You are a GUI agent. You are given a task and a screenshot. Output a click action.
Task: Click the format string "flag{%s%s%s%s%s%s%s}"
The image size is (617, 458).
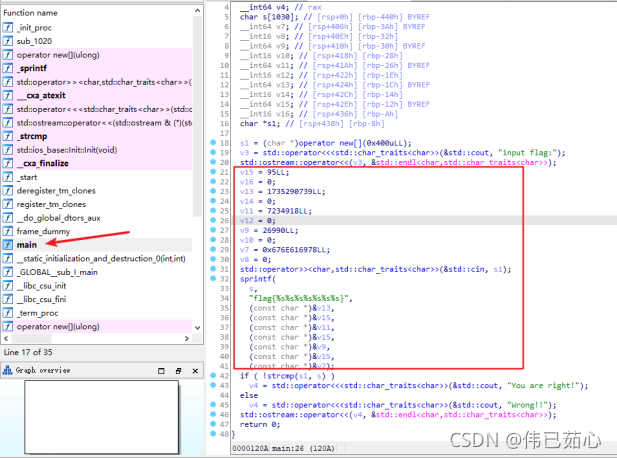coord(299,298)
